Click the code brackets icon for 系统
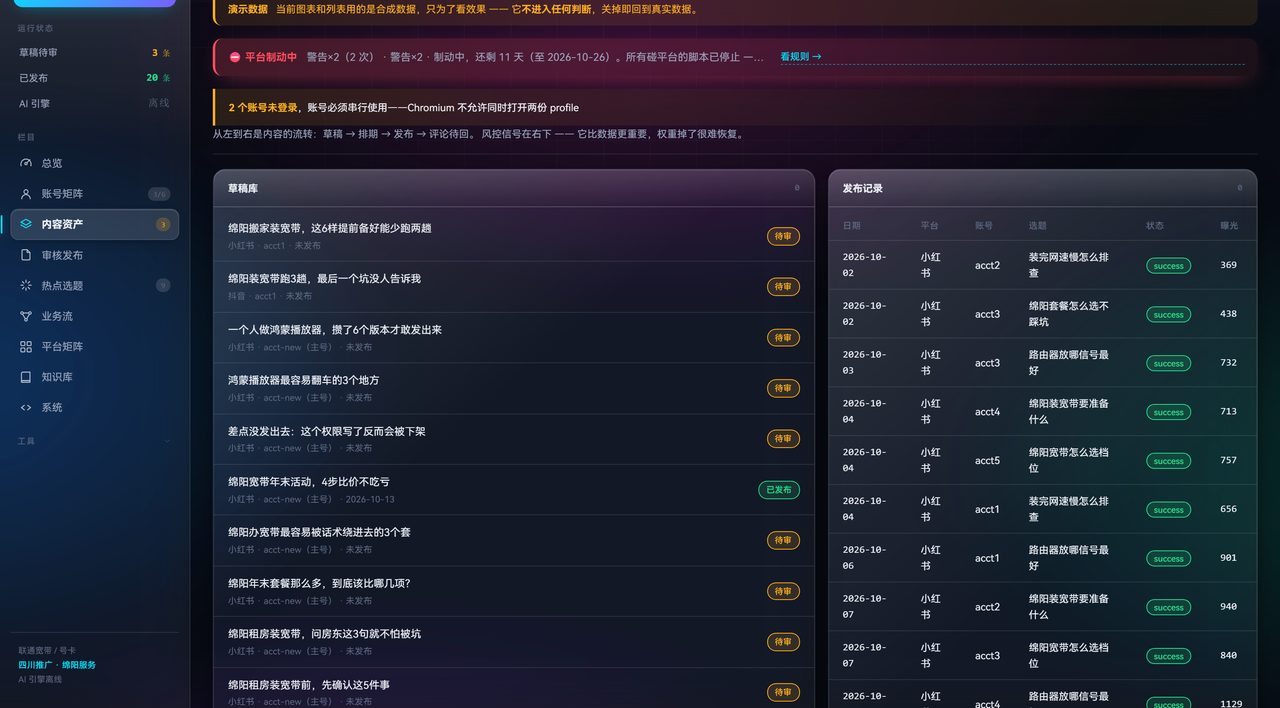Image resolution: width=1280 pixels, height=708 pixels. [26, 407]
